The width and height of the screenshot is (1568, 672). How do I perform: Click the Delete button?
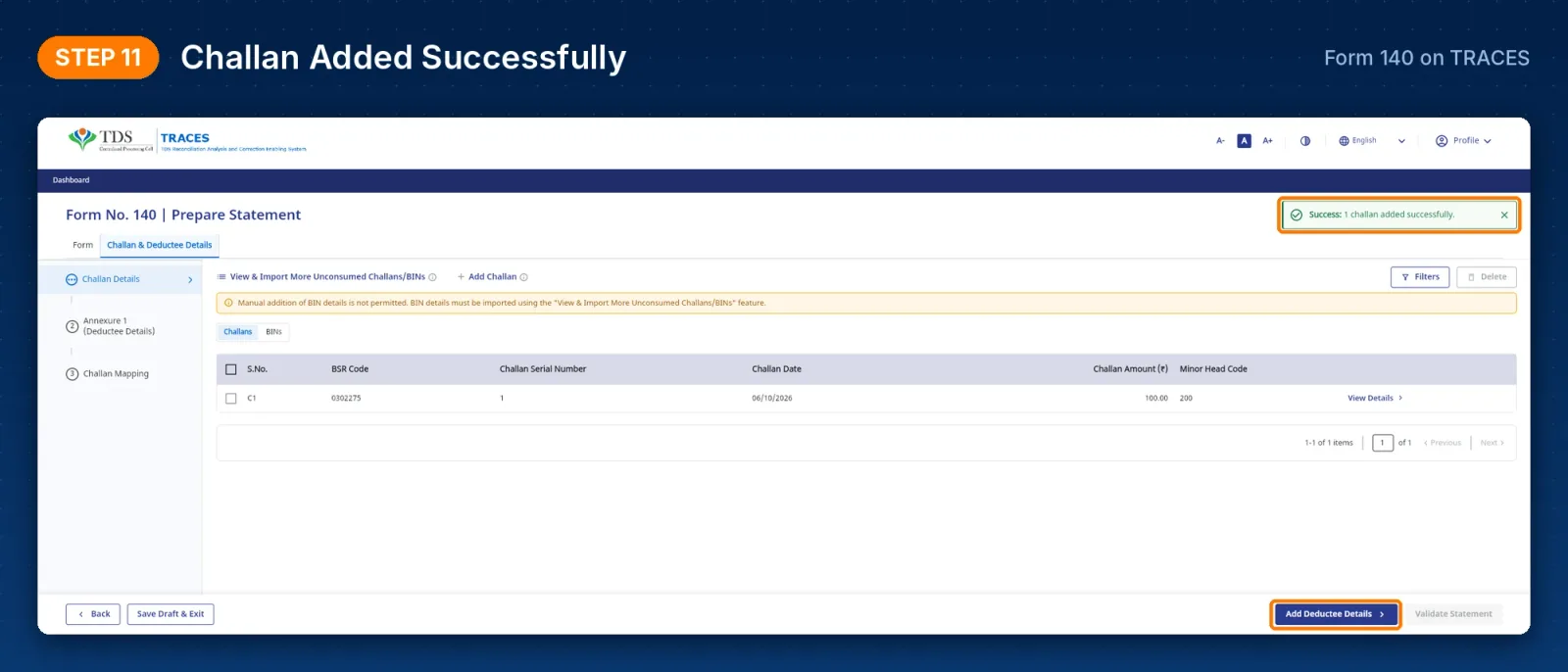pos(1487,277)
